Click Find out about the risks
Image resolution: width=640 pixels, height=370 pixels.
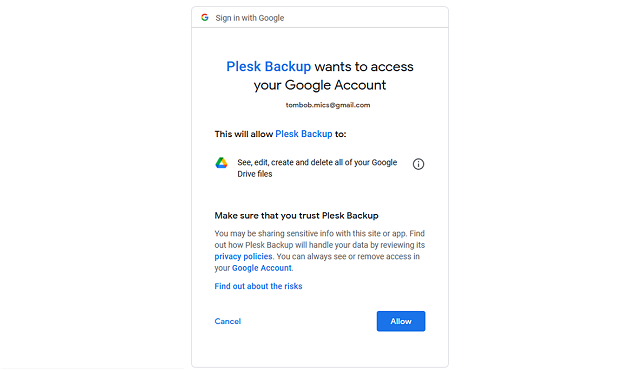coord(258,286)
